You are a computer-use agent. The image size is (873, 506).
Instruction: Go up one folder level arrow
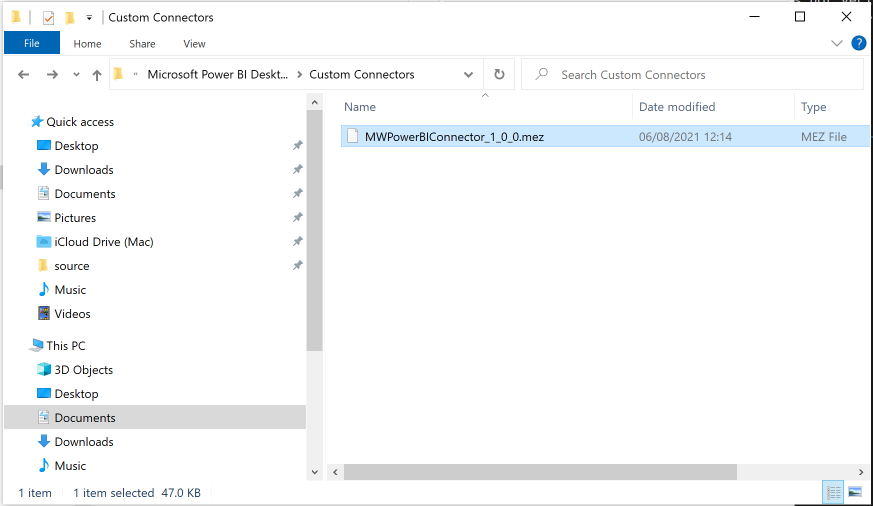(97, 75)
